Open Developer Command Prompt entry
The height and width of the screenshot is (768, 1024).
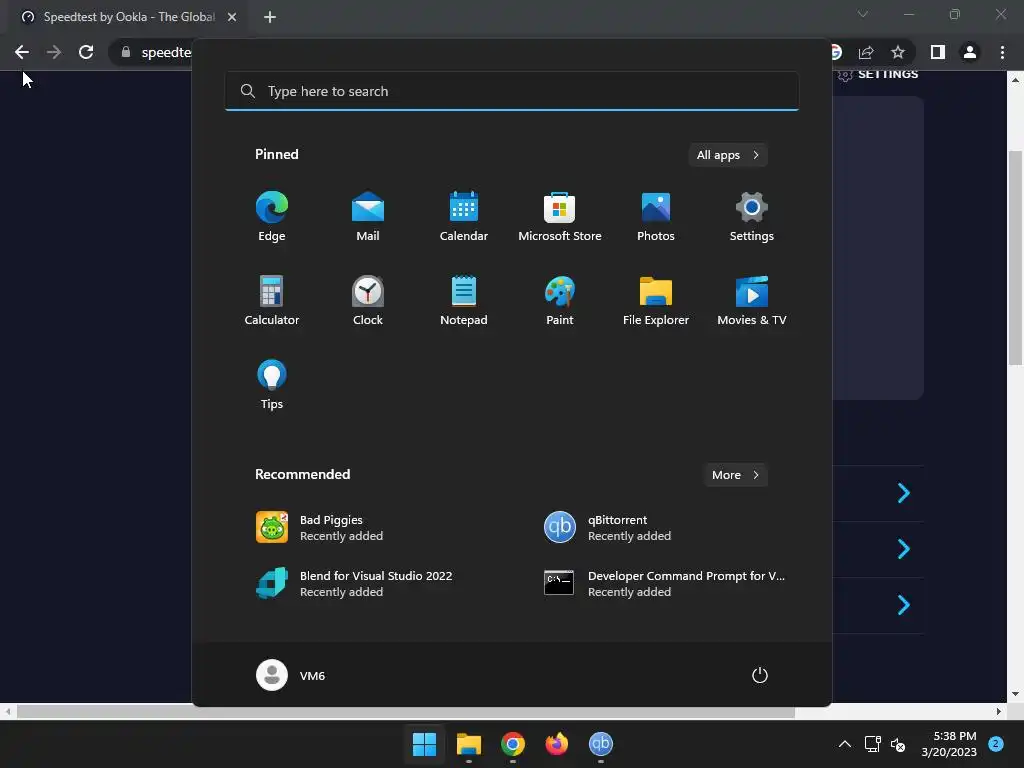(666, 583)
